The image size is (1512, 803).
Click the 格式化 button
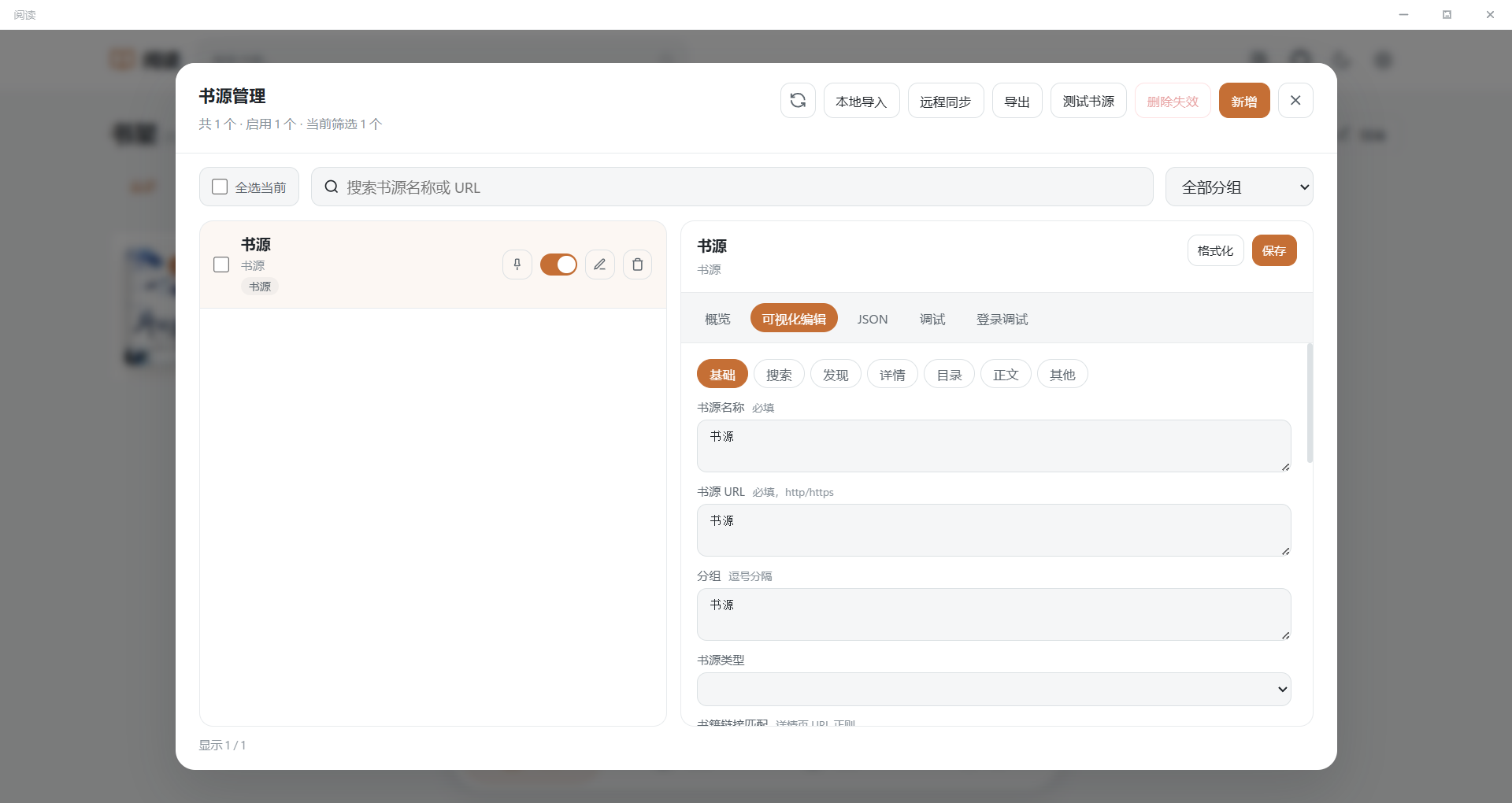click(1216, 250)
